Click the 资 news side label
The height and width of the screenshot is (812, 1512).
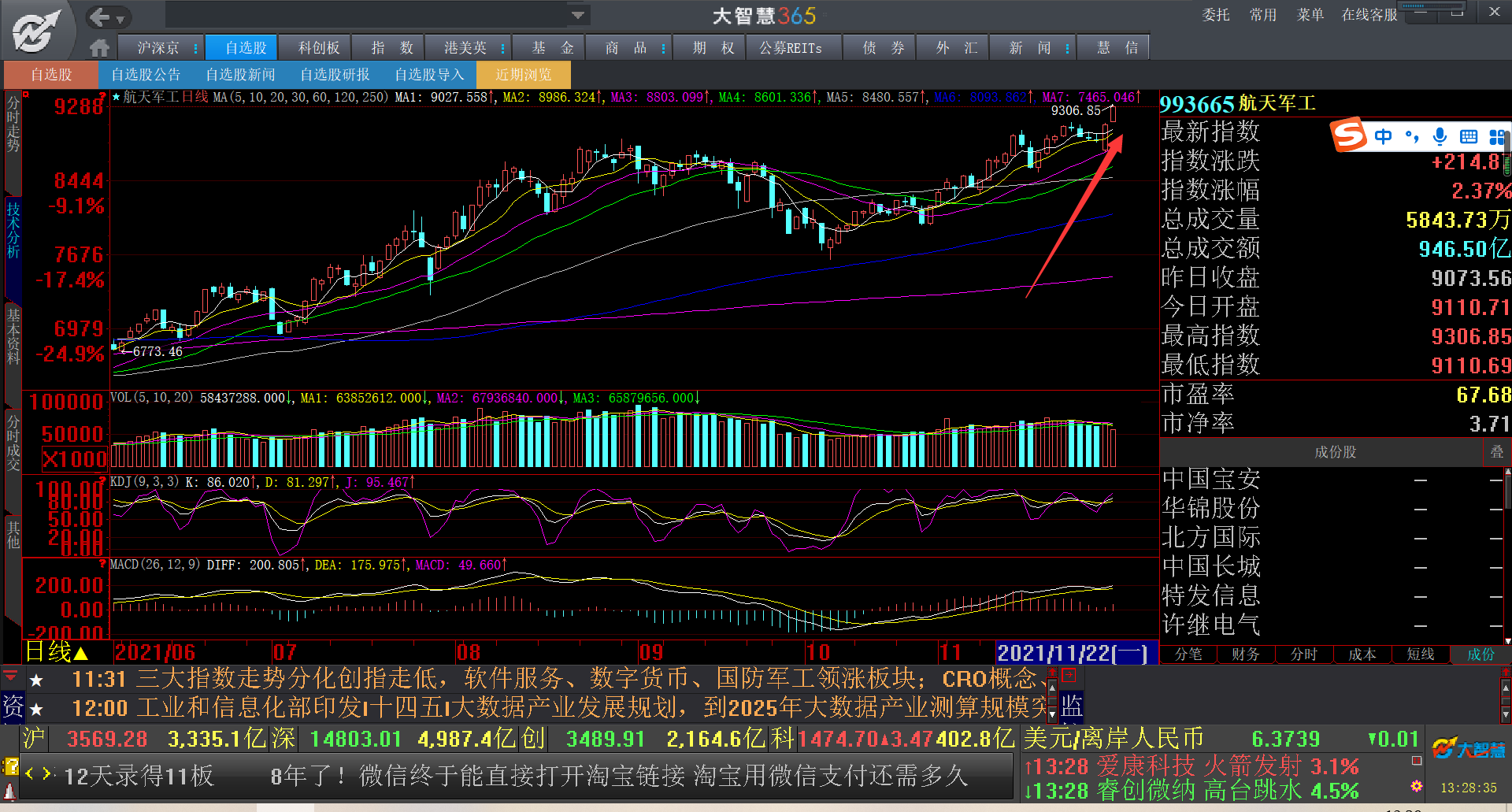tap(13, 706)
